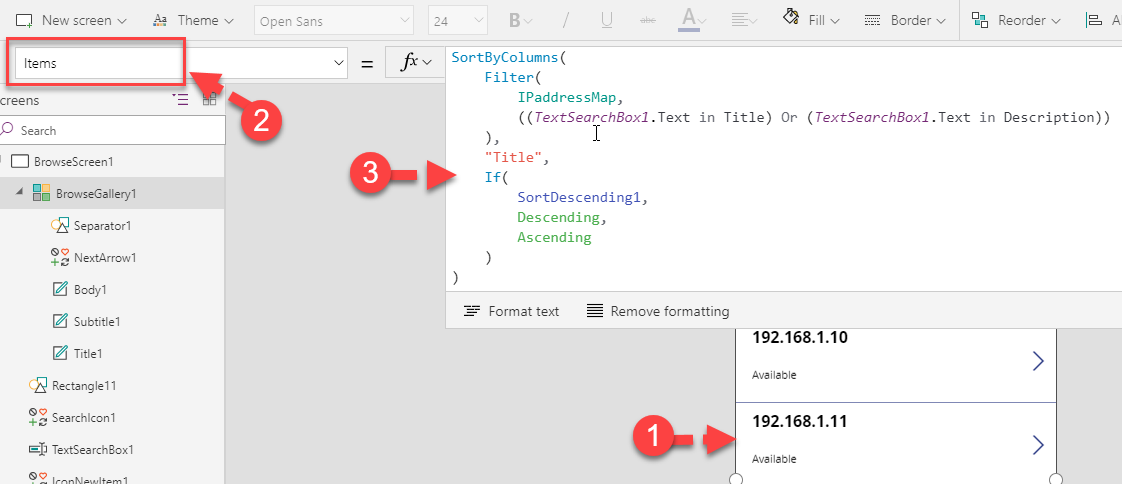1122x484 pixels.
Task: Click the Subtitle1 label icon
Action: [x=59, y=321]
